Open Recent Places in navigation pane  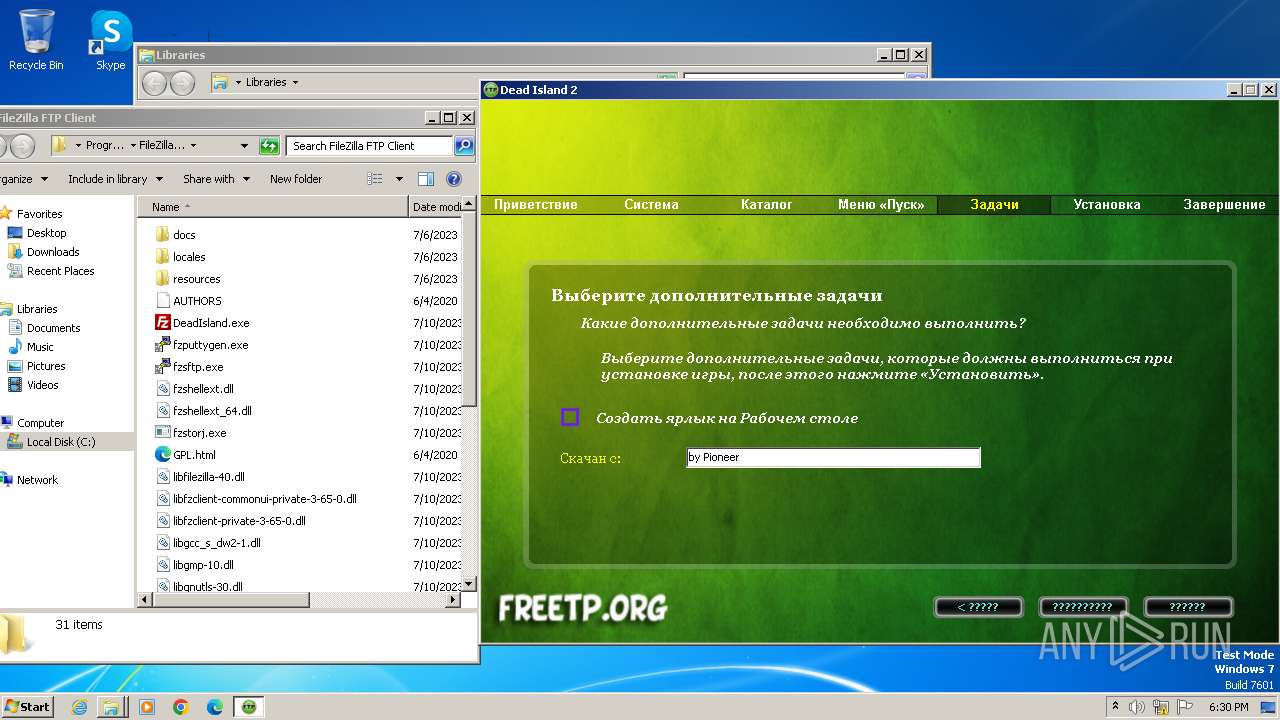(x=60, y=271)
